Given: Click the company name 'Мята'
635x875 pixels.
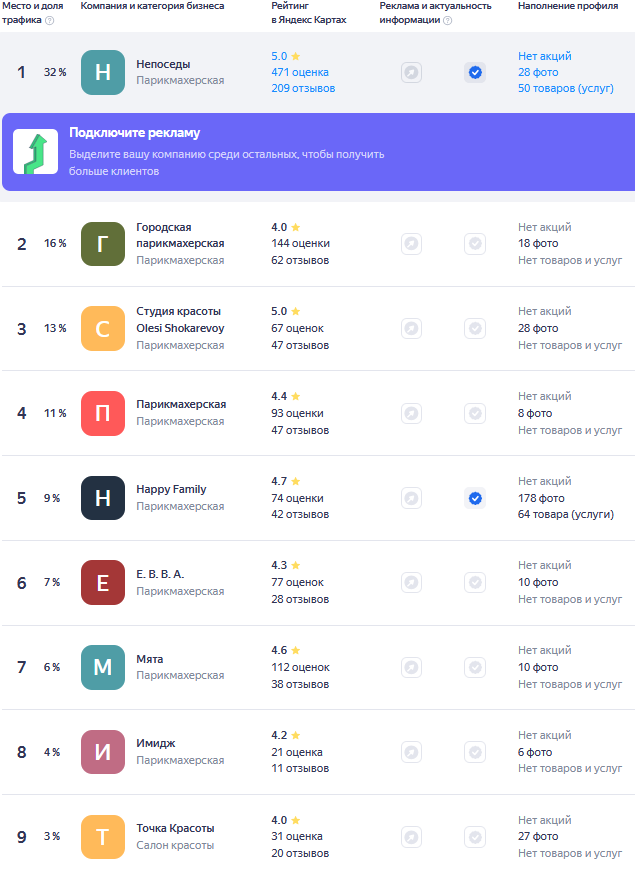Looking at the screenshot, I should tap(150, 659).
